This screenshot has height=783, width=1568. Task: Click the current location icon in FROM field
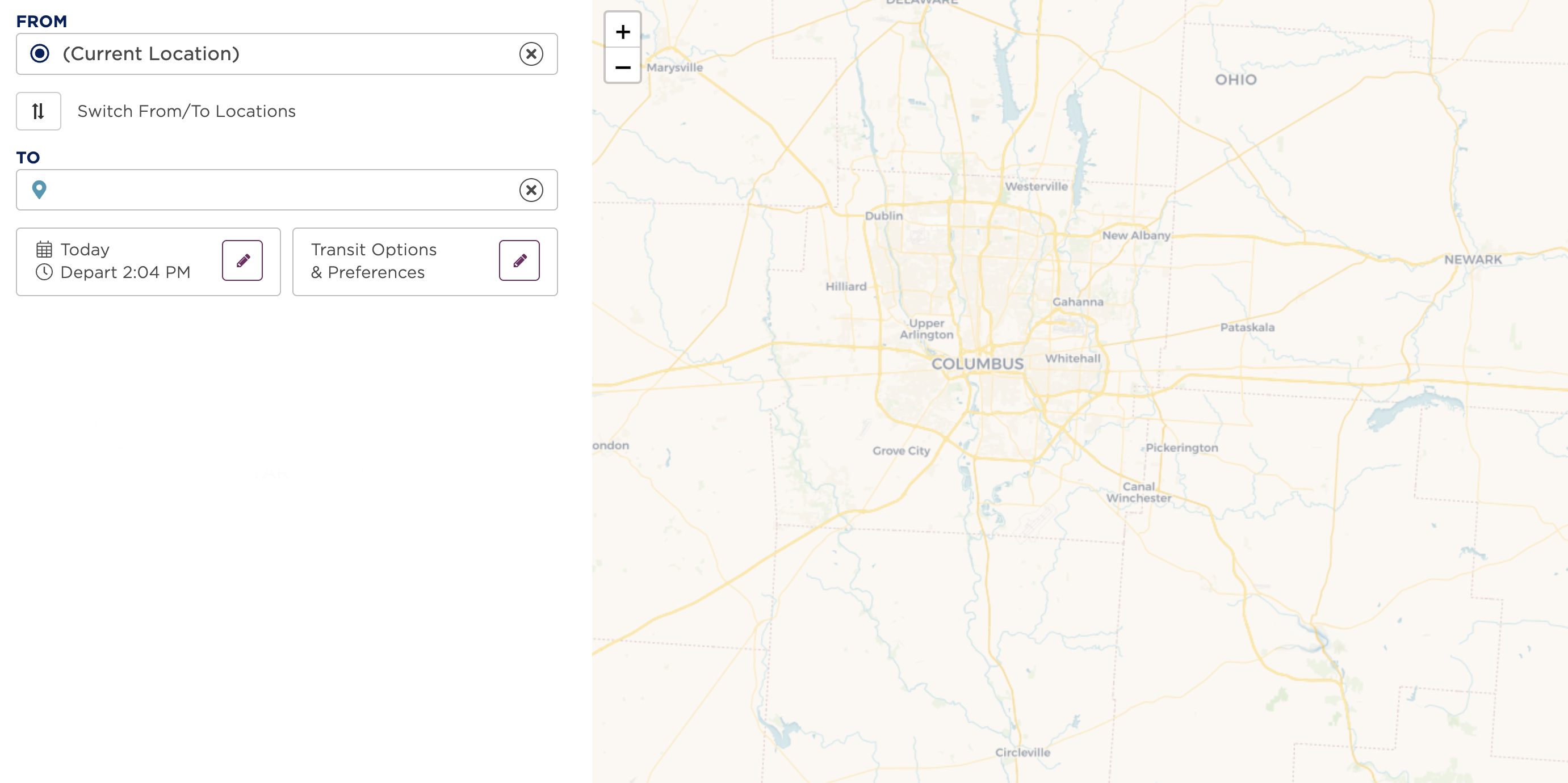pyautogui.click(x=38, y=53)
